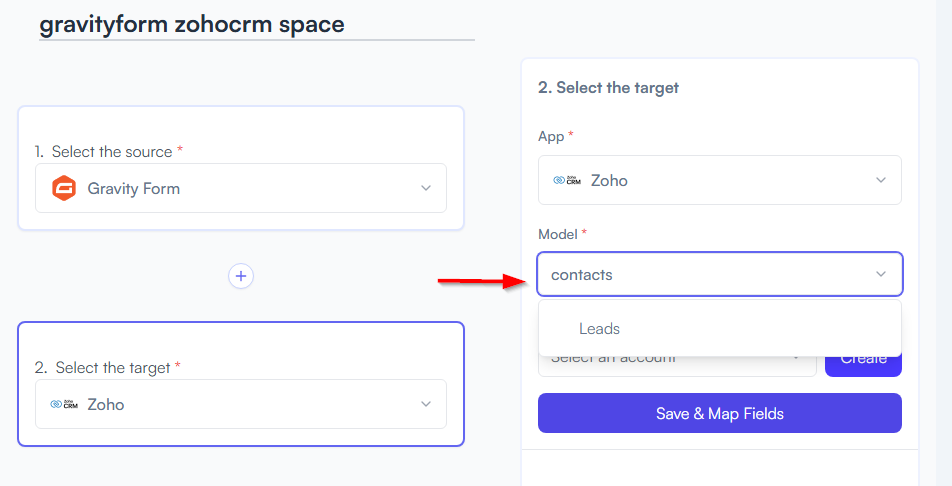Viewport: 952px width, 486px height.
Task: Click Save & Map Fields button
Action: coord(720,413)
